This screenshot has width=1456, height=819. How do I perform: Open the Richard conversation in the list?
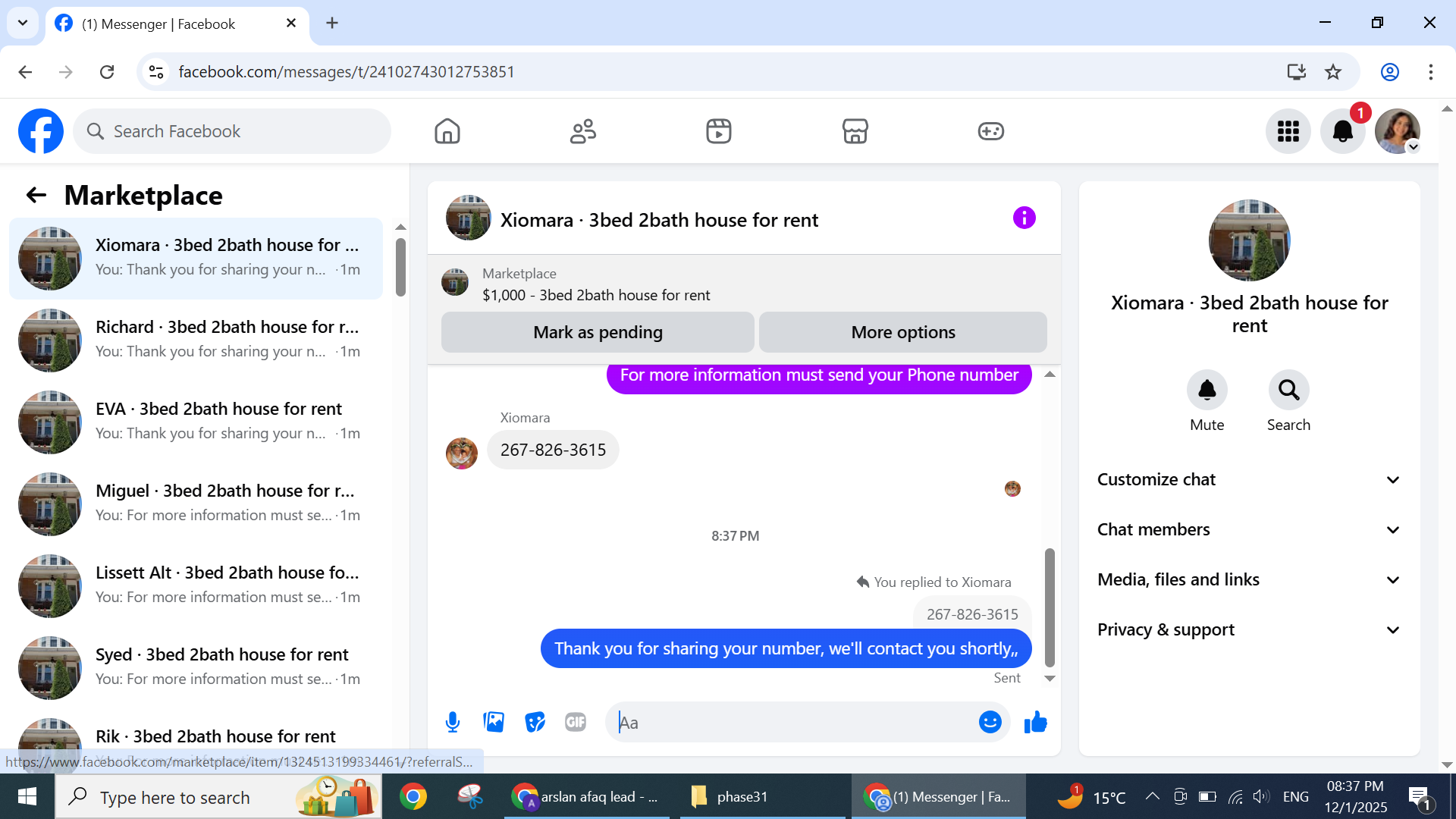point(196,340)
